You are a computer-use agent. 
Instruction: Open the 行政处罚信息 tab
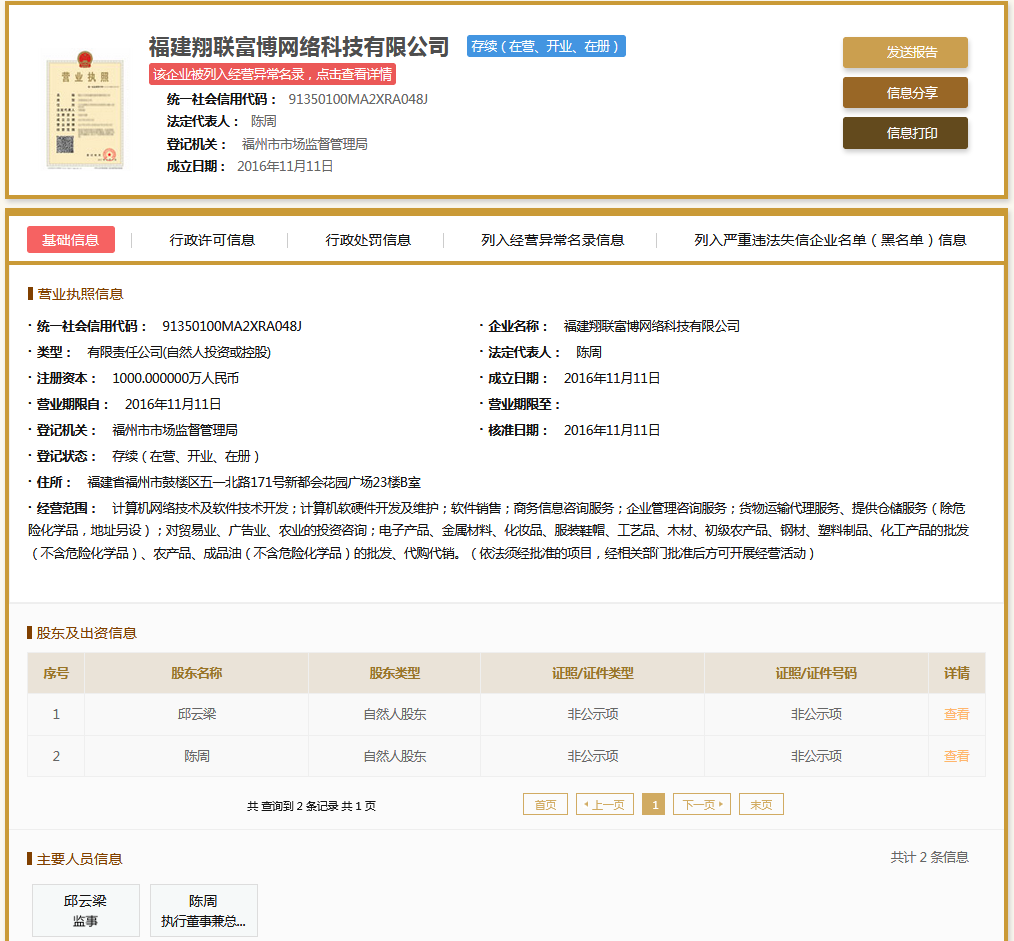point(368,240)
